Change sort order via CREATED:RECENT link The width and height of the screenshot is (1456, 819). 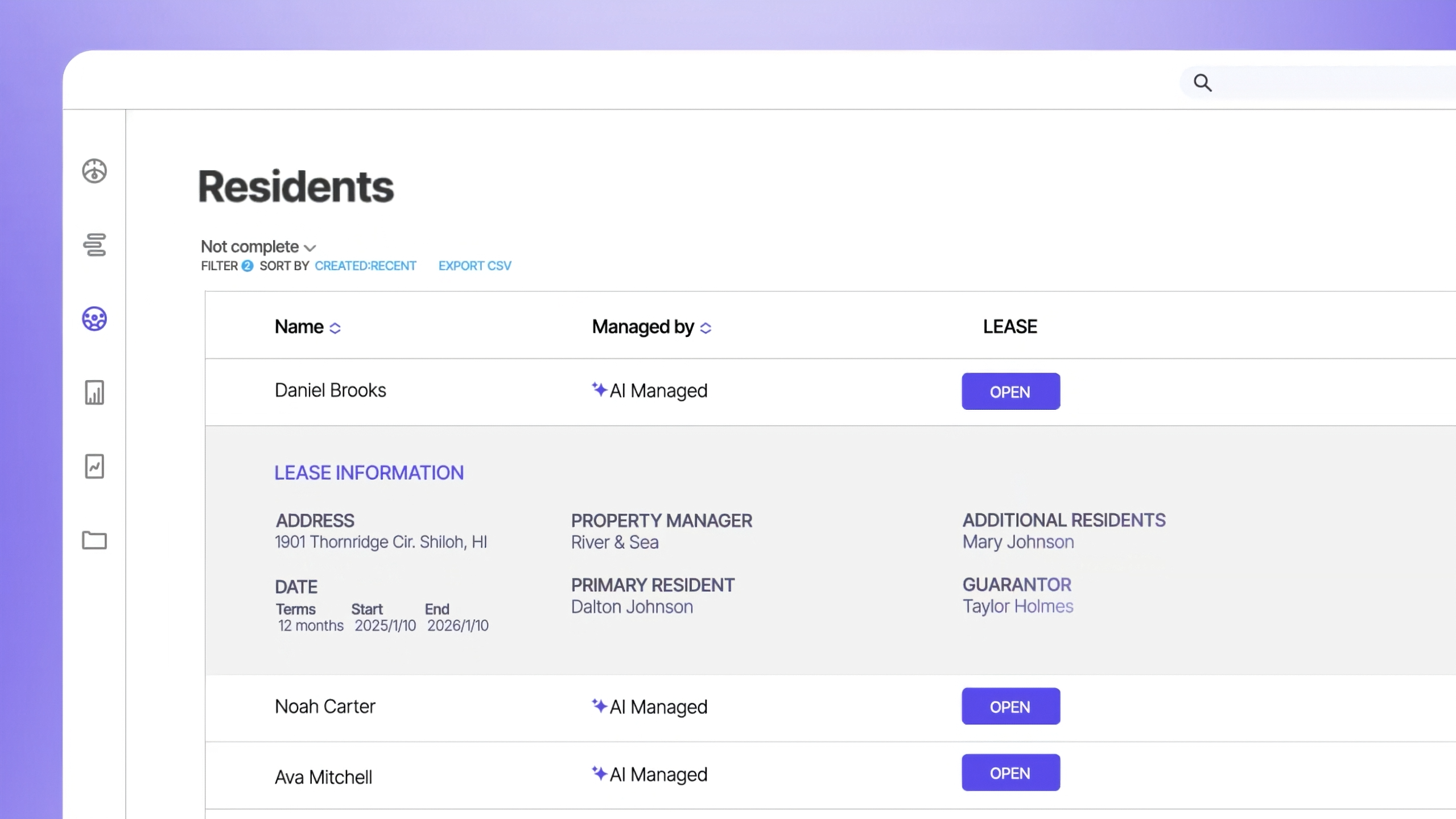coord(365,266)
